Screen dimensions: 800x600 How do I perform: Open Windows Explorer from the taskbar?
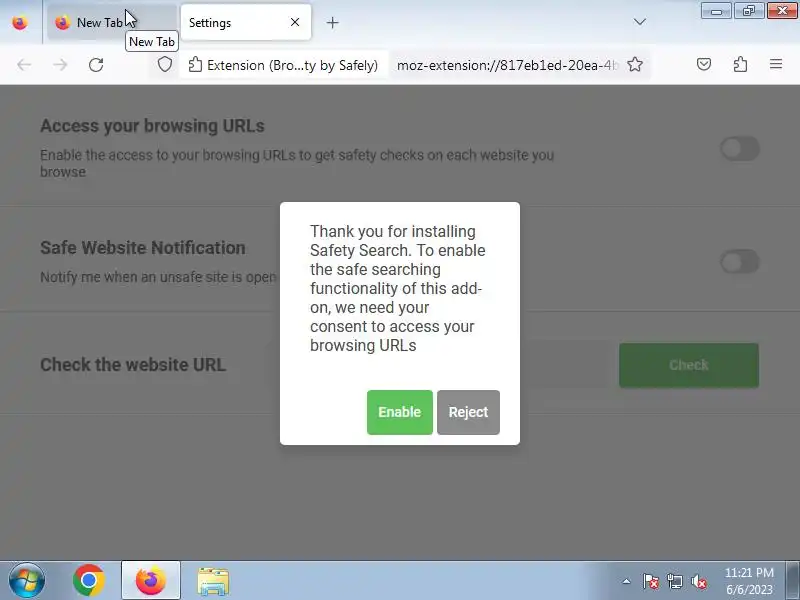[213, 581]
